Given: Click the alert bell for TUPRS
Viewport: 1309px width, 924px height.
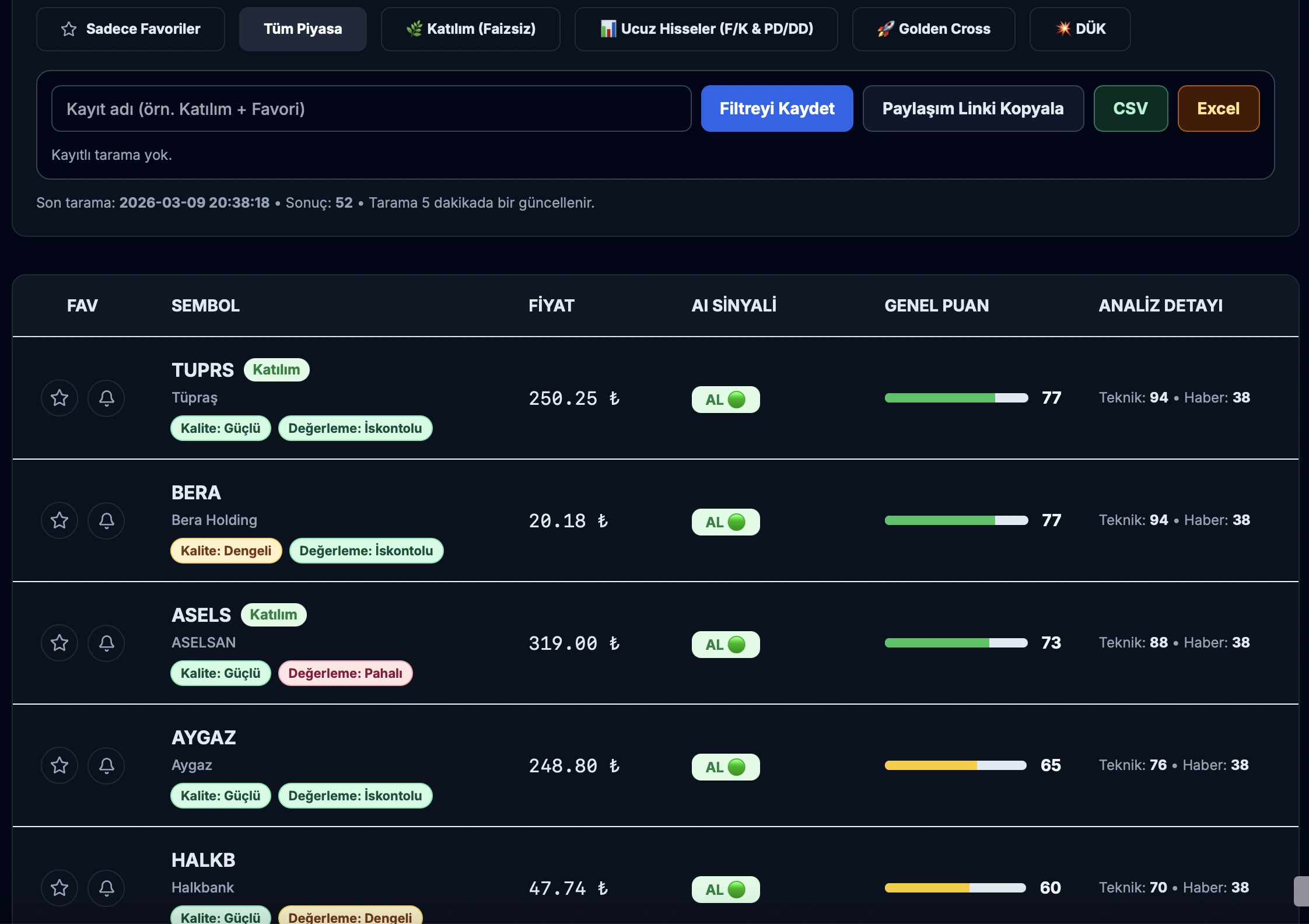Looking at the screenshot, I should (106, 398).
